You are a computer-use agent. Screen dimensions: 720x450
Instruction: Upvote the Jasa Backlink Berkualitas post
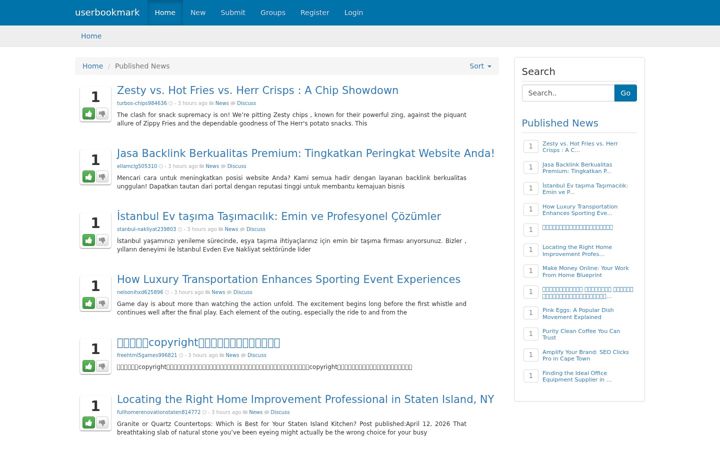[x=89, y=176]
